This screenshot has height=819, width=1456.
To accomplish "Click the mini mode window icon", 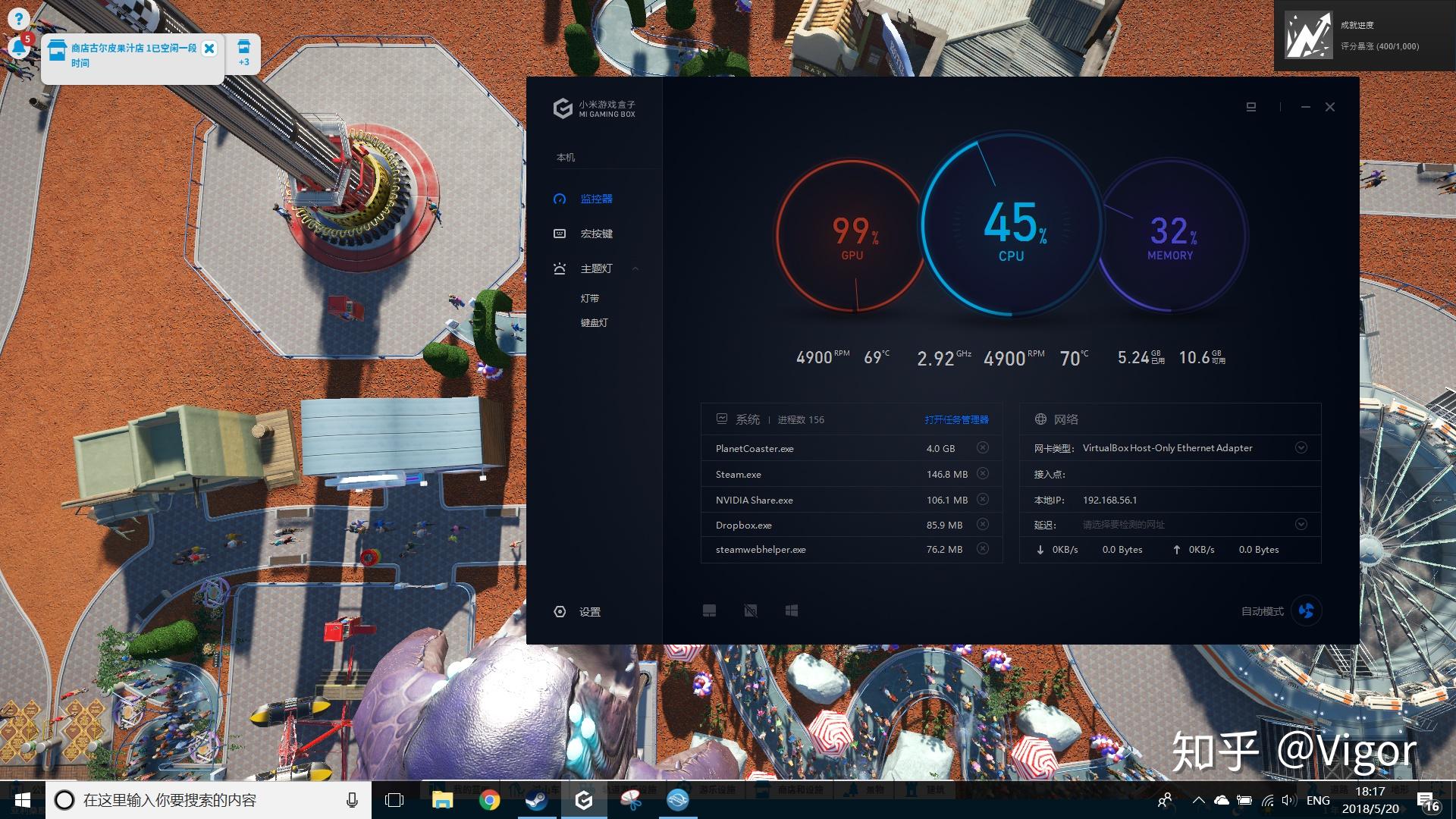I will point(1250,107).
